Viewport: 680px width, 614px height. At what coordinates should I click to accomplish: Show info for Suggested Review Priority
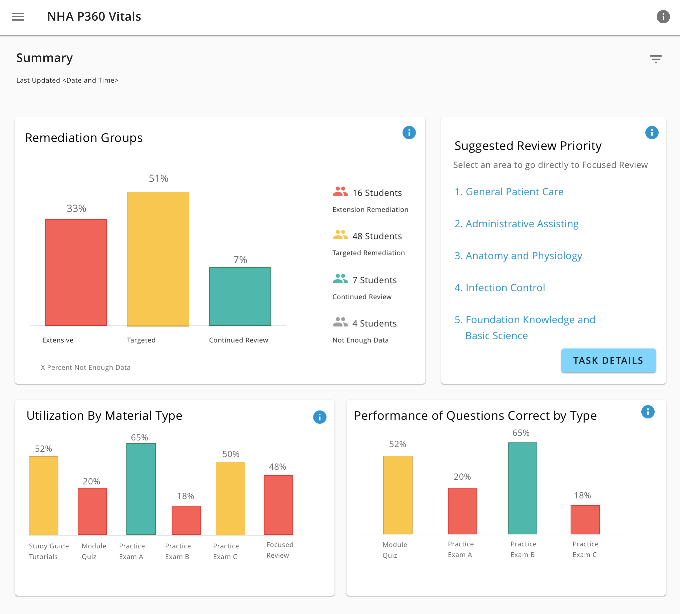[x=651, y=133]
